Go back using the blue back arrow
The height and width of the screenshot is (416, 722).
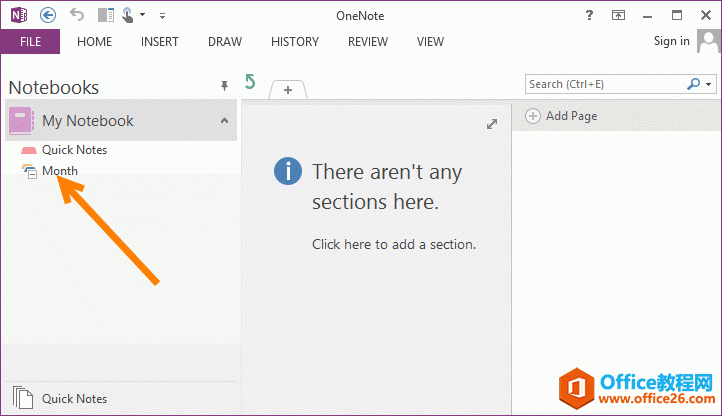pos(48,15)
